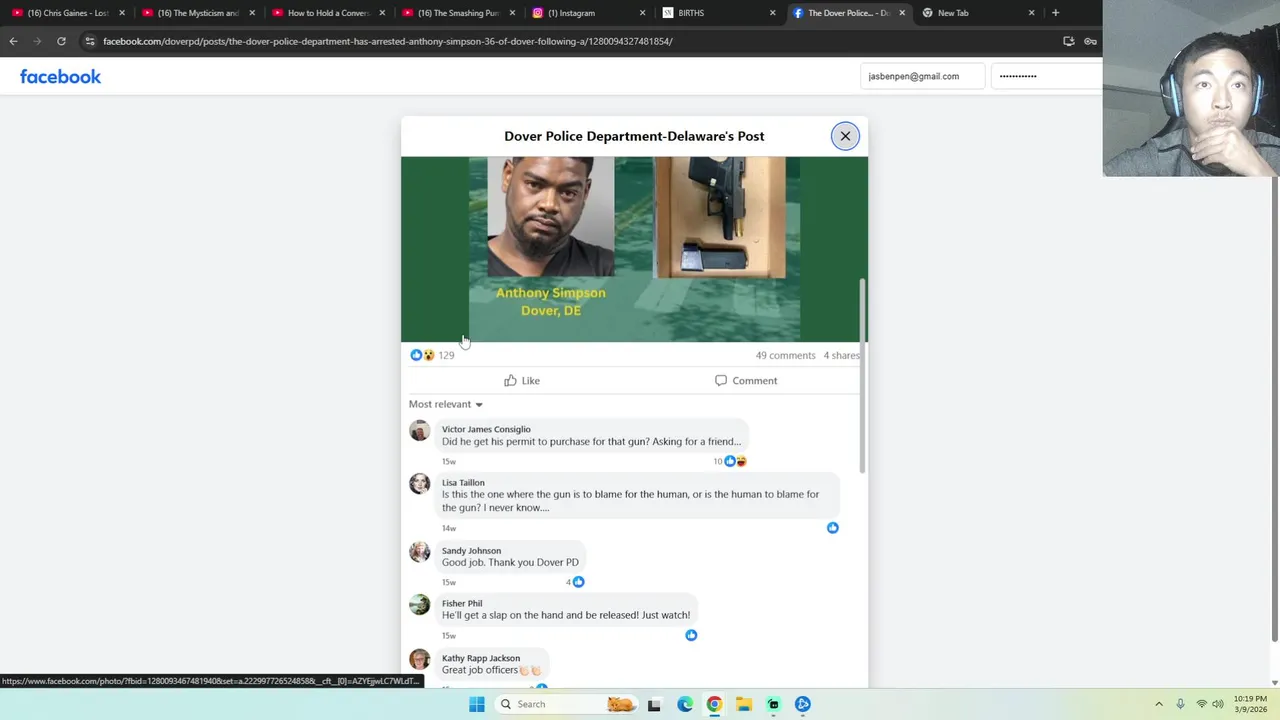
Task: Open Wi-Fi network settings in tray
Action: [x=1201, y=704]
